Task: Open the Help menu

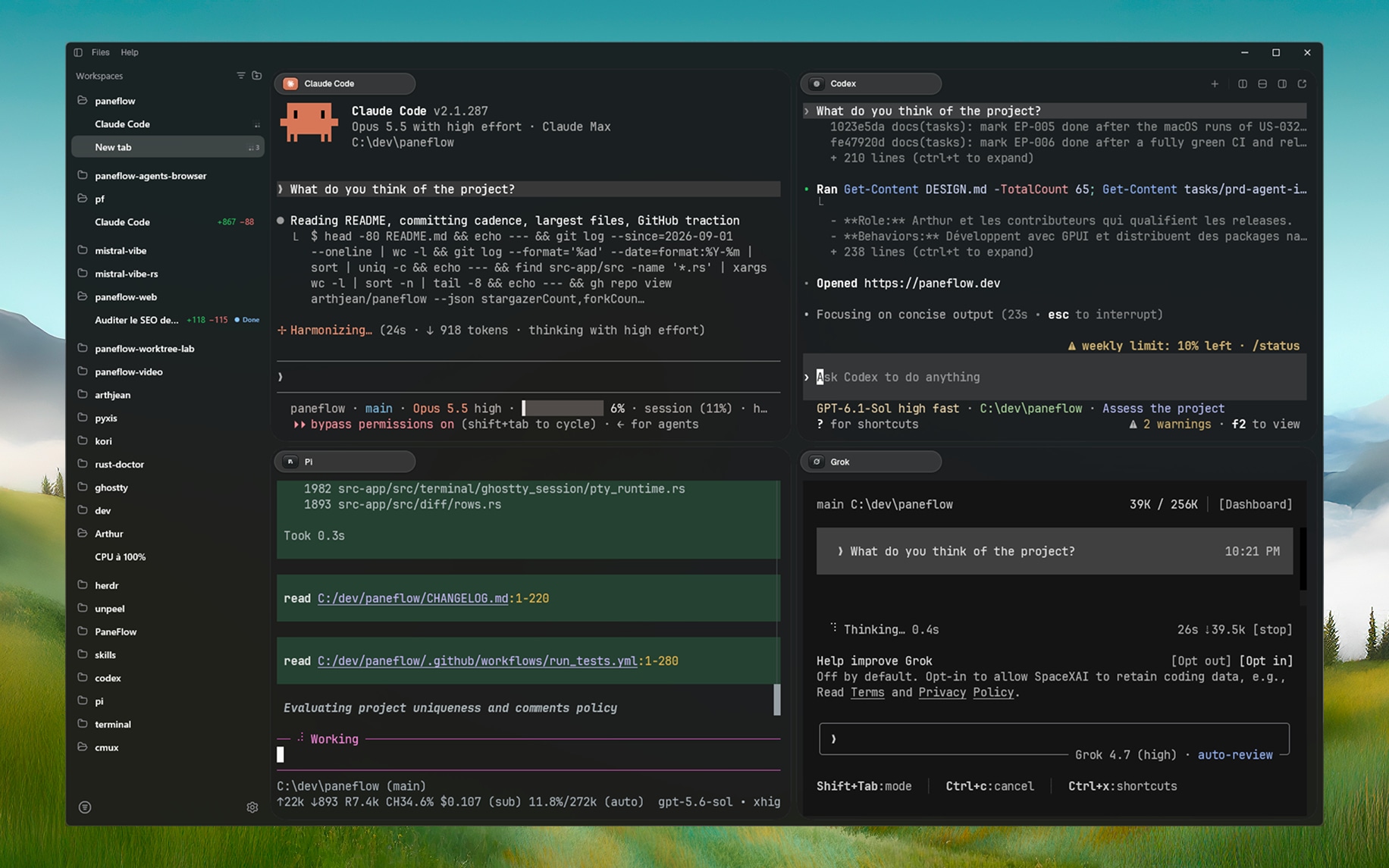Action: click(x=130, y=52)
